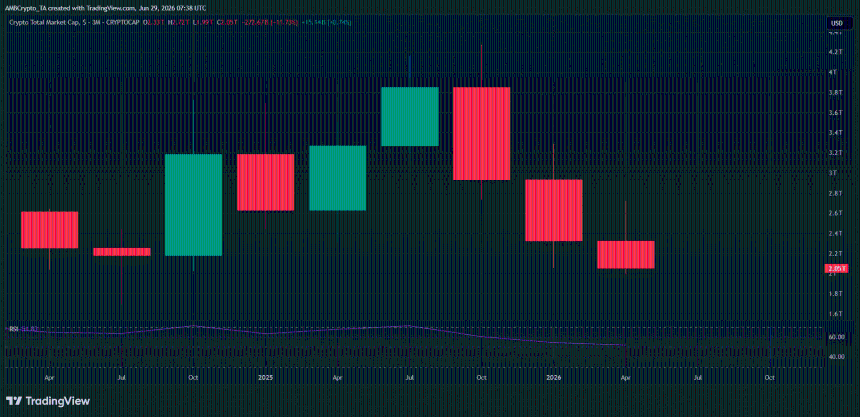This screenshot has width=860, height=417.
Task: Click the 2.05T current price label
Action: (x=835, y=268)
